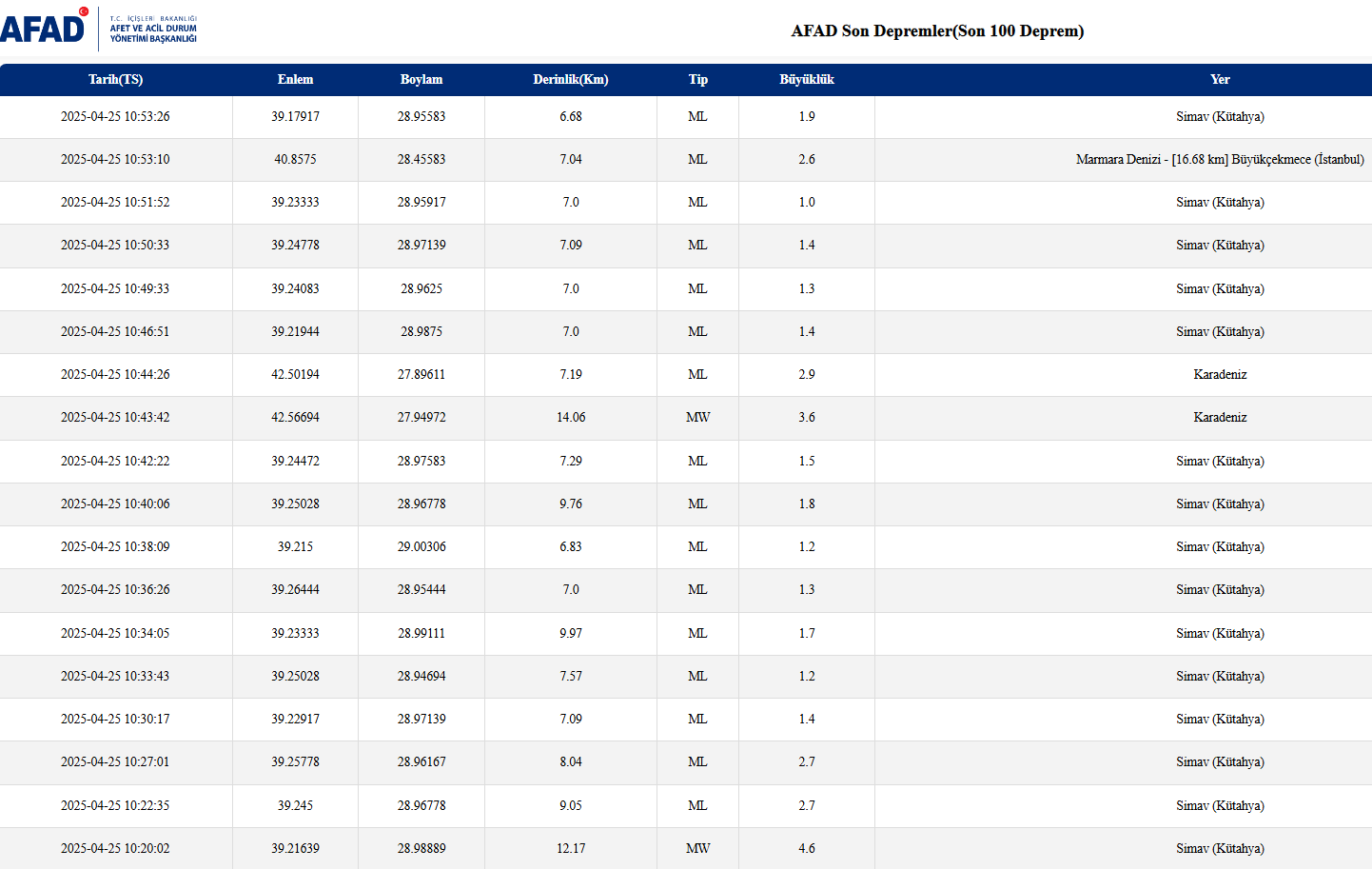Click latitude value 39.21639
This screenshot has width=1372, height=869.
295,848
